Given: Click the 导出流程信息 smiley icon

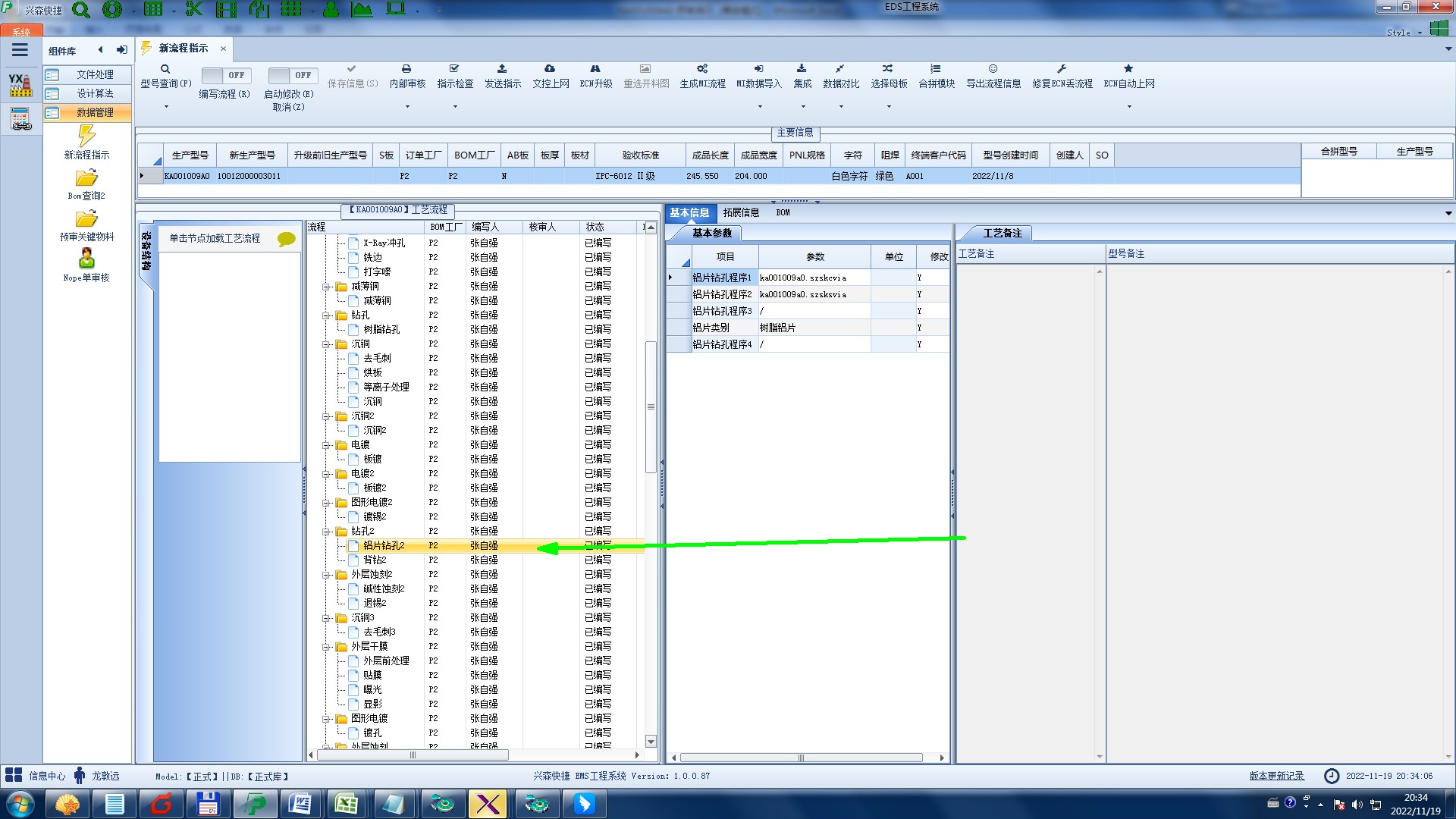Looking at the screenshot, I should click(x=993, y=69).
